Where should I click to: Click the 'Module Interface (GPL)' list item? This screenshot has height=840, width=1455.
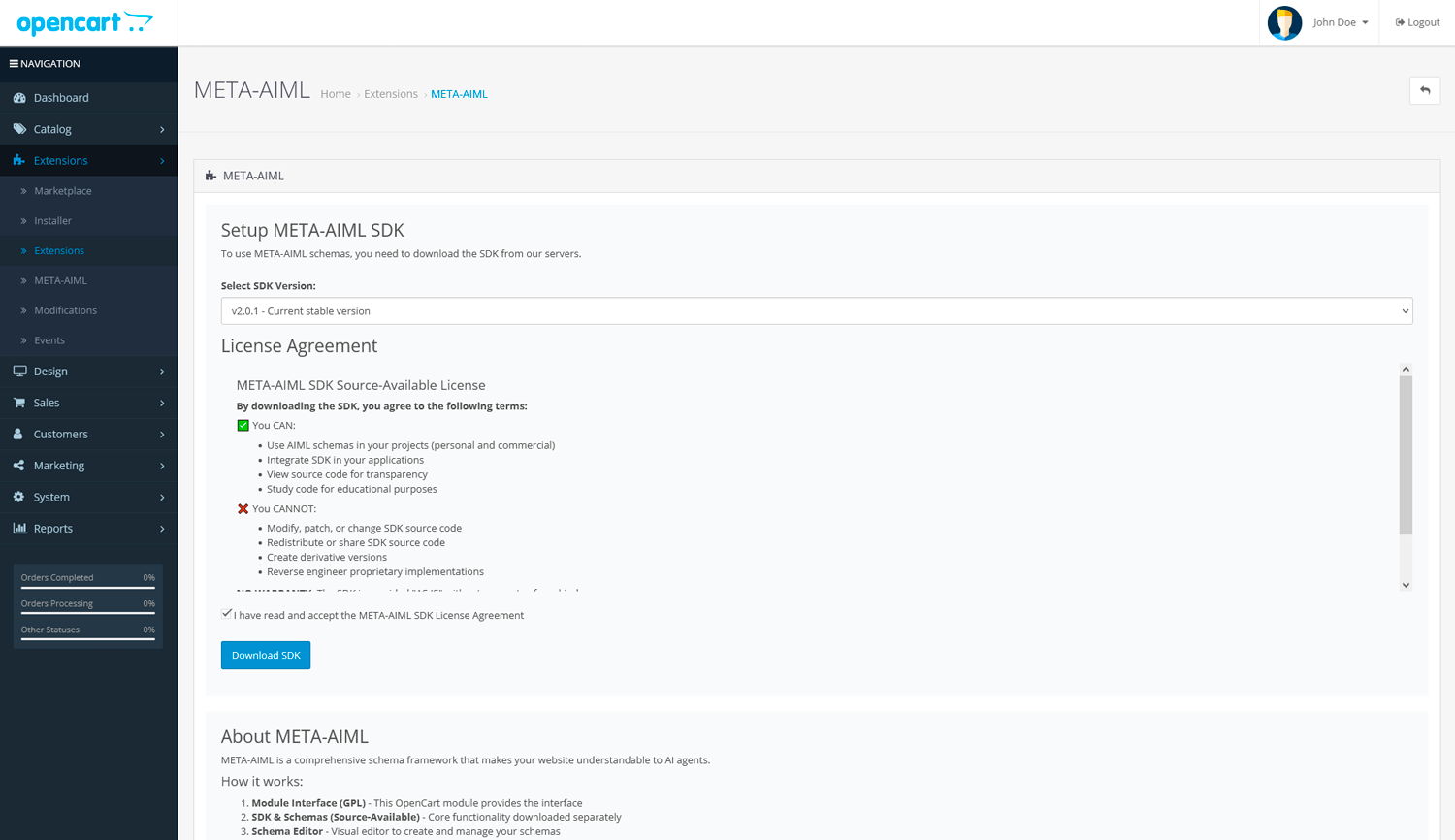tap(417, 803)
